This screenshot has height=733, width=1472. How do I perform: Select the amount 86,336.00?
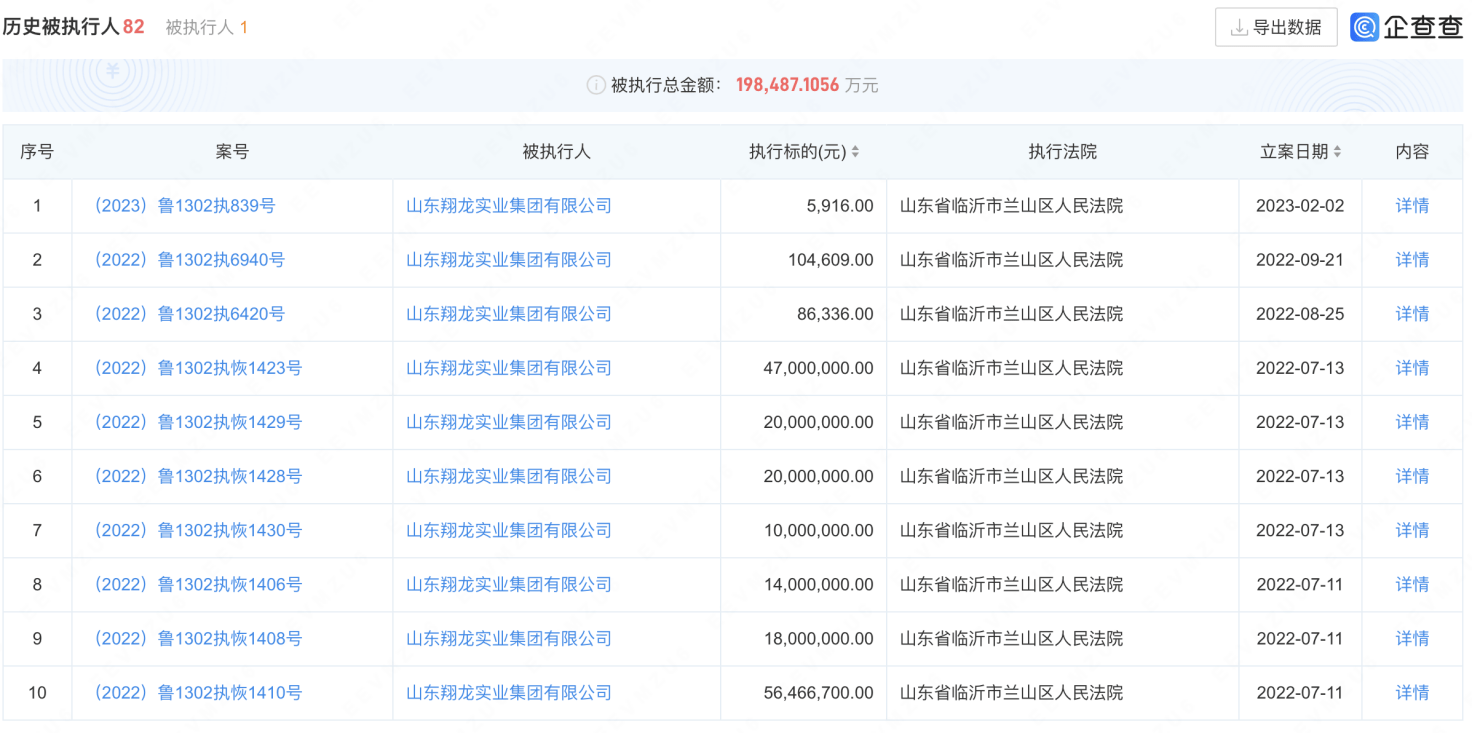835,314
